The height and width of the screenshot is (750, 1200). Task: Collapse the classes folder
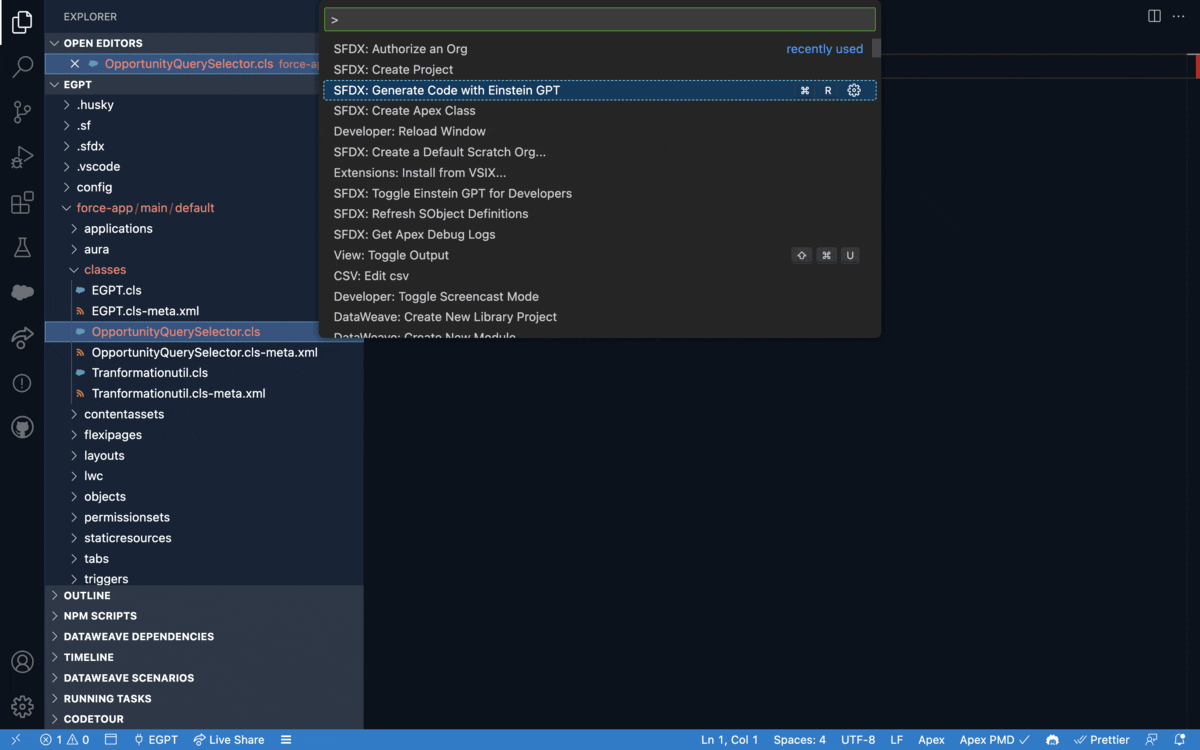tap(105, 270)
